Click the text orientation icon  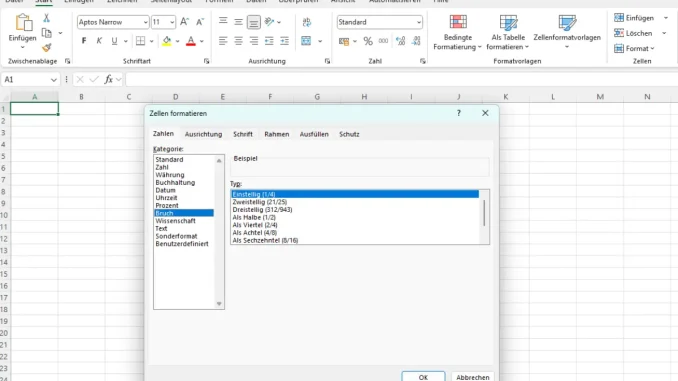269,22
